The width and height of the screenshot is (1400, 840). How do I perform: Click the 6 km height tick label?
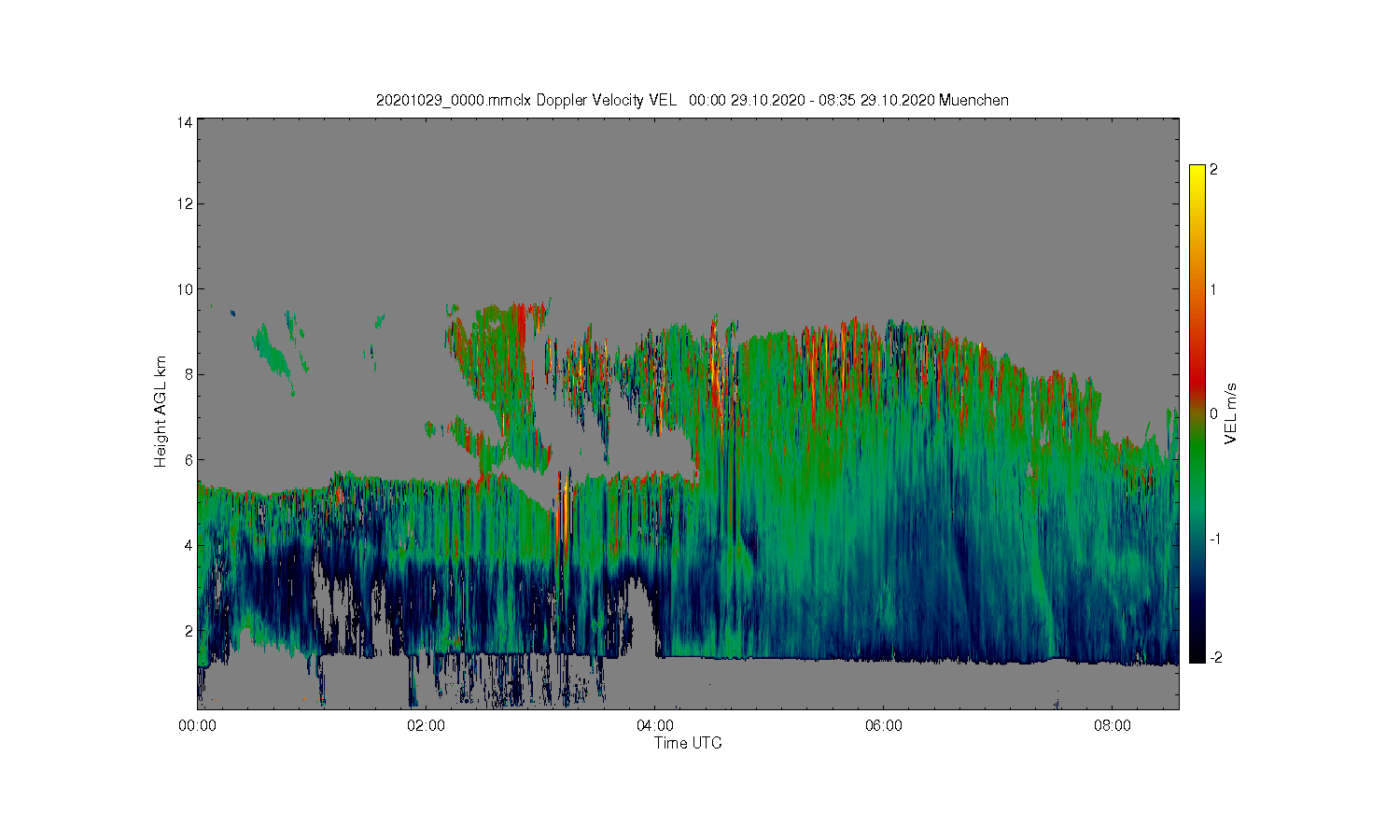[x=189, y=460]
